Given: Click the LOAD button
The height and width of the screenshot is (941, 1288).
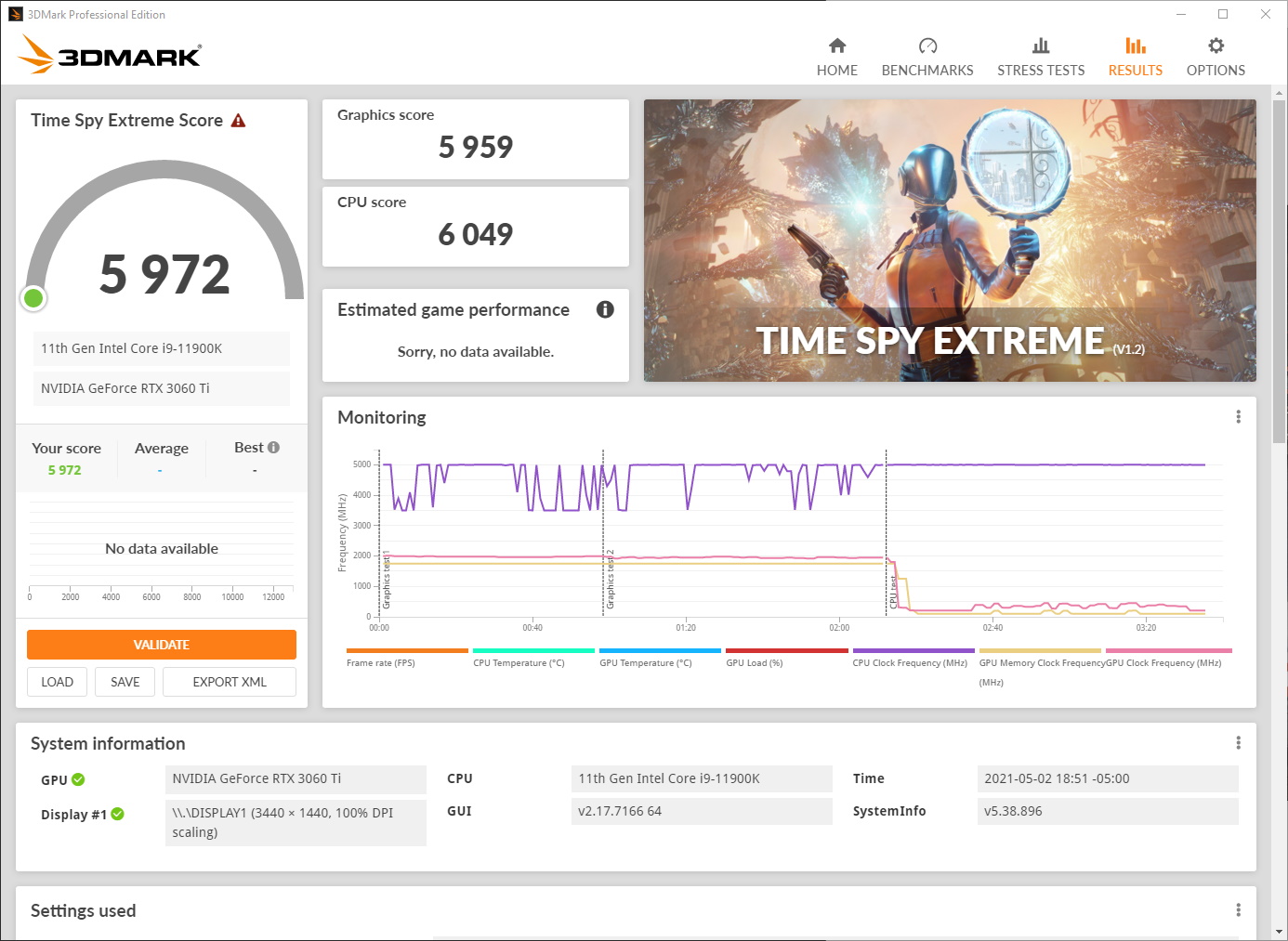Looking at the screenshot, I should (x=57, y=682).
